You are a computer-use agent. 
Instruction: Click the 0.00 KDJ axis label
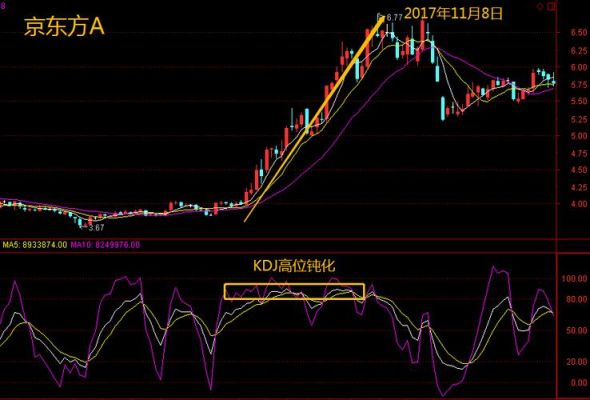point(578,383)
